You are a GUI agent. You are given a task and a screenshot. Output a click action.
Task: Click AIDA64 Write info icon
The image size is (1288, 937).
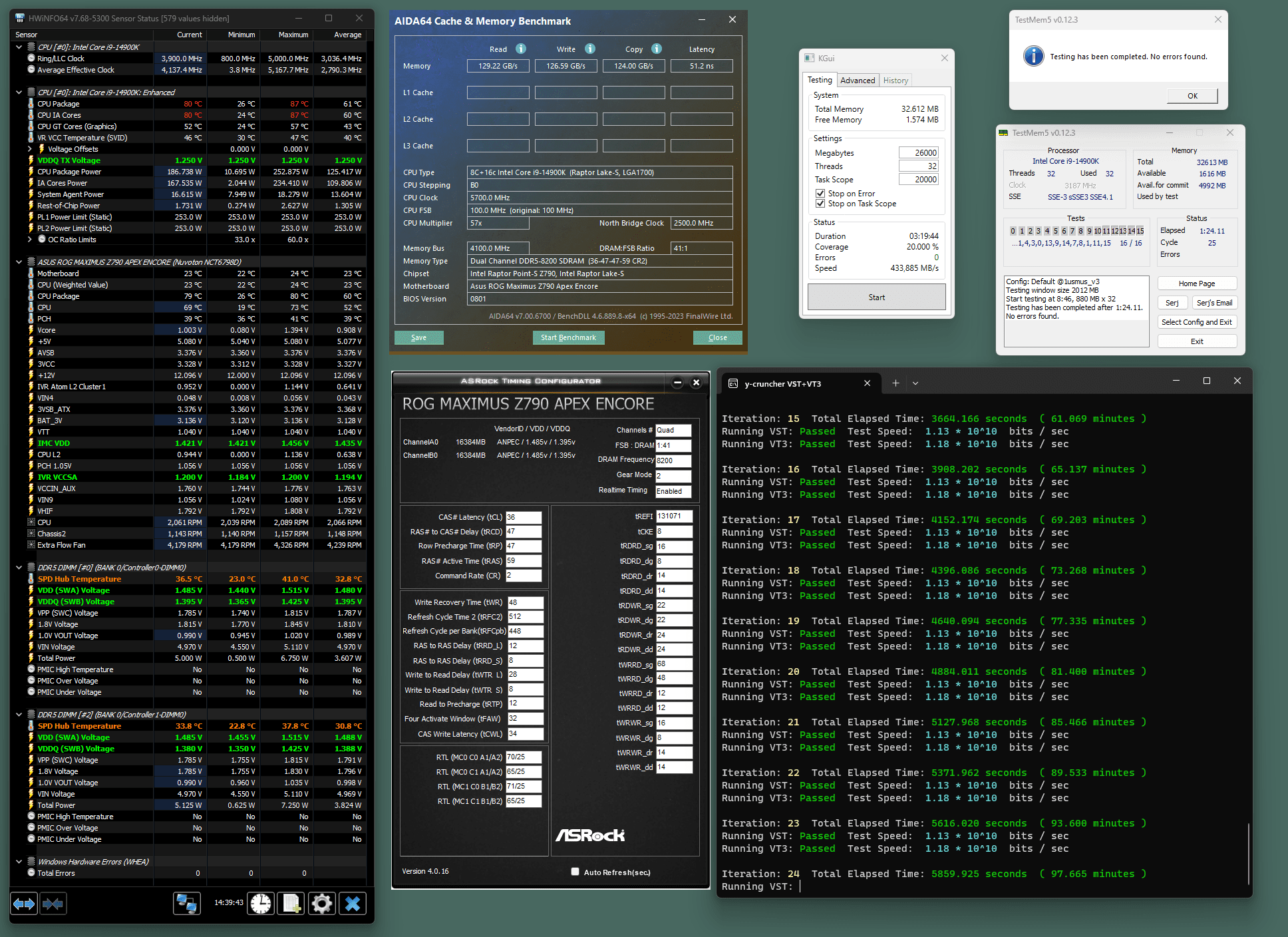click(590, 49)
